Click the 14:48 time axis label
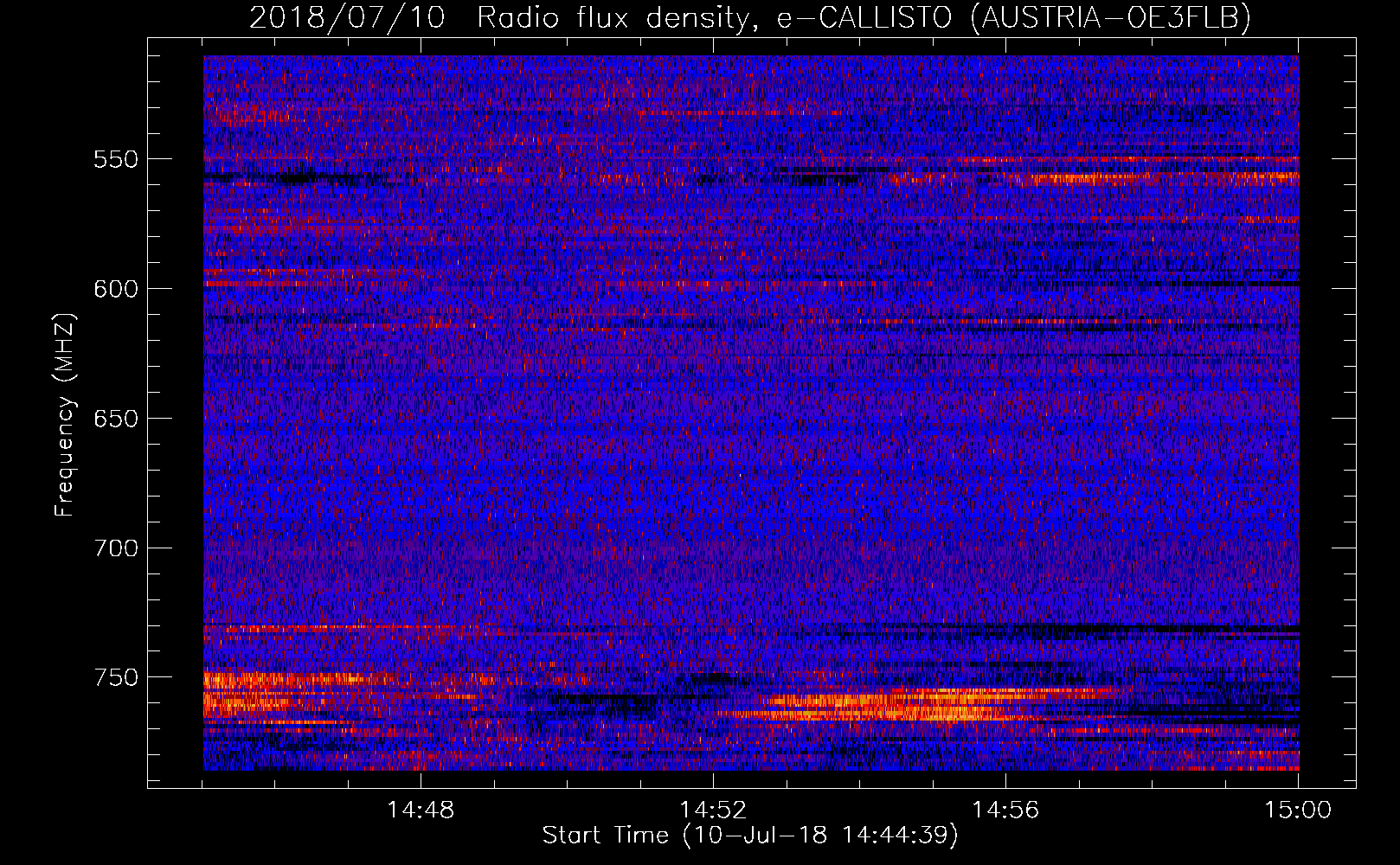This screenshot has width=1400, height=865. click(421, 811)
